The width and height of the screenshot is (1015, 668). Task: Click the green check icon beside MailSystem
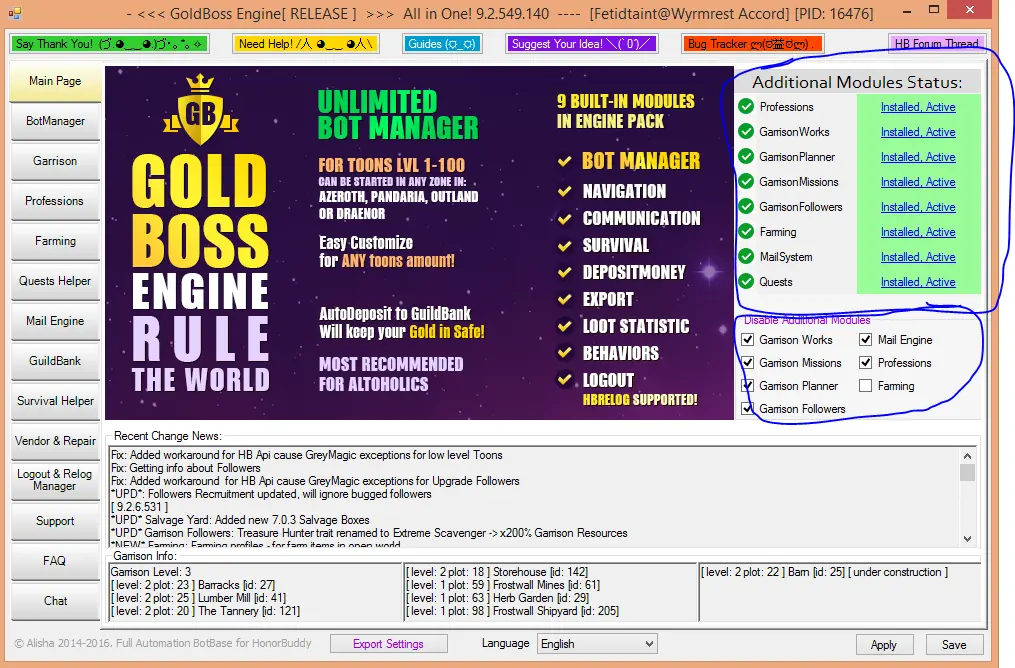click(x=746, y=256)
